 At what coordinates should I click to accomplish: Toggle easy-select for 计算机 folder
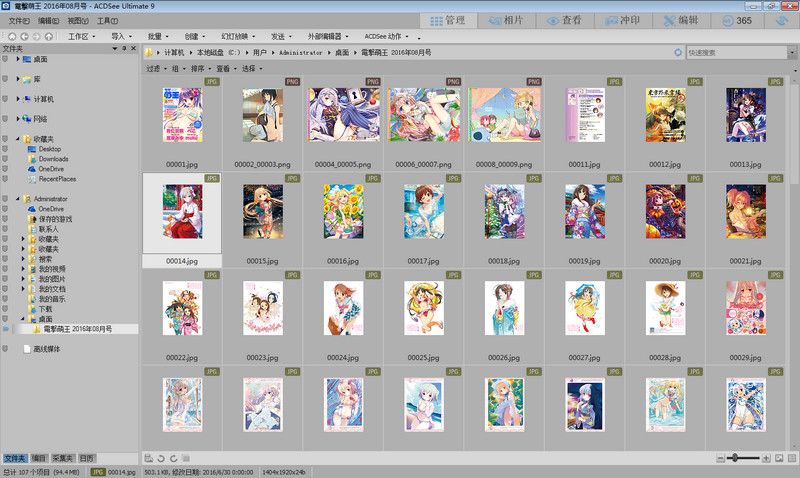click(x=5, y=99)
